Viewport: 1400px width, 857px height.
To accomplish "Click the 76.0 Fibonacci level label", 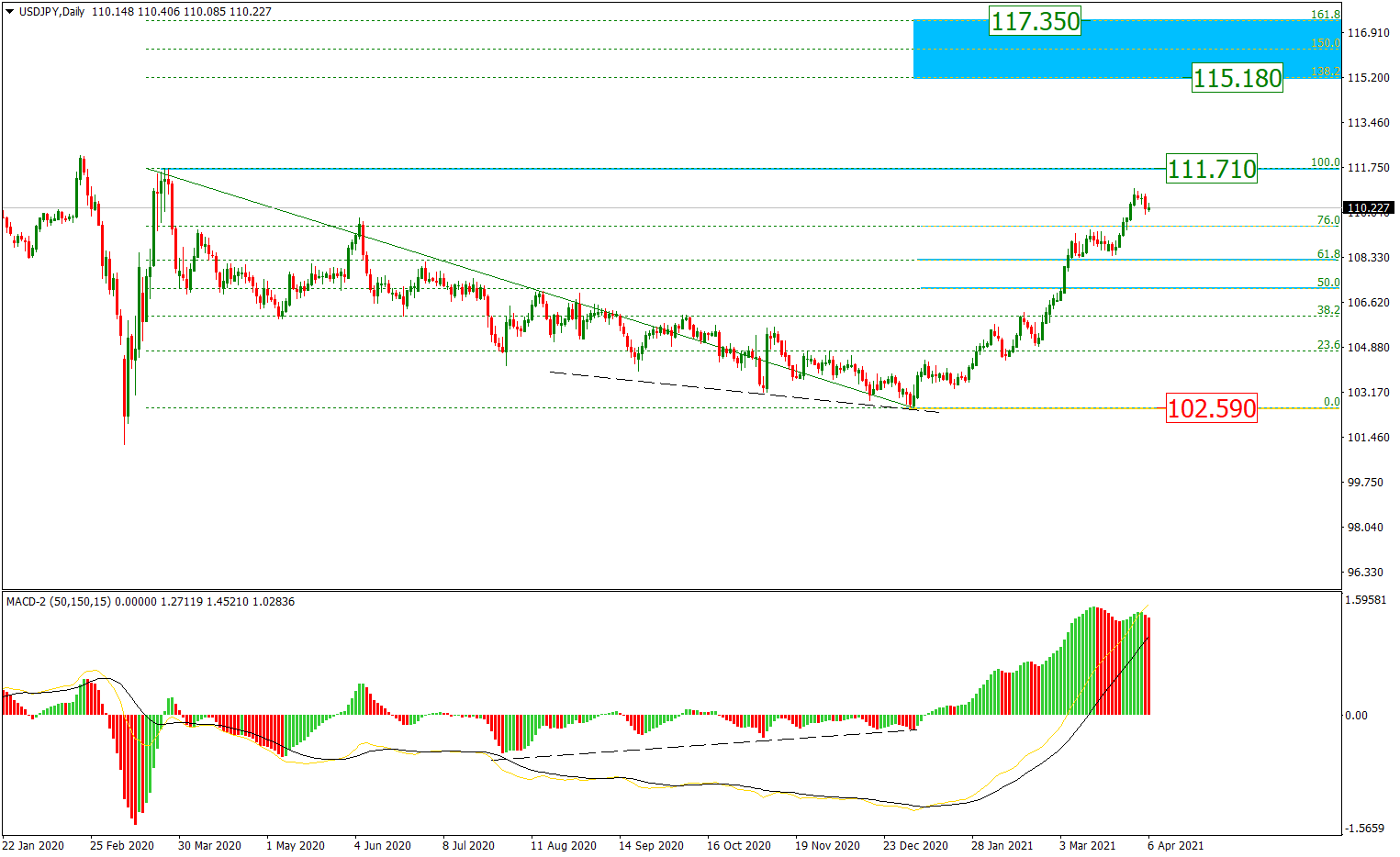I will tap(1328, 220).
